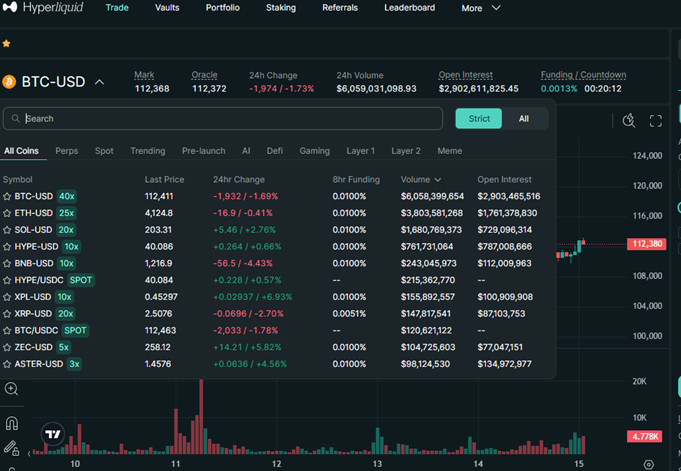Collapse the BTC-USD pair selector
The height and width of the screenshot is (471, 681).
coord(99,82)
